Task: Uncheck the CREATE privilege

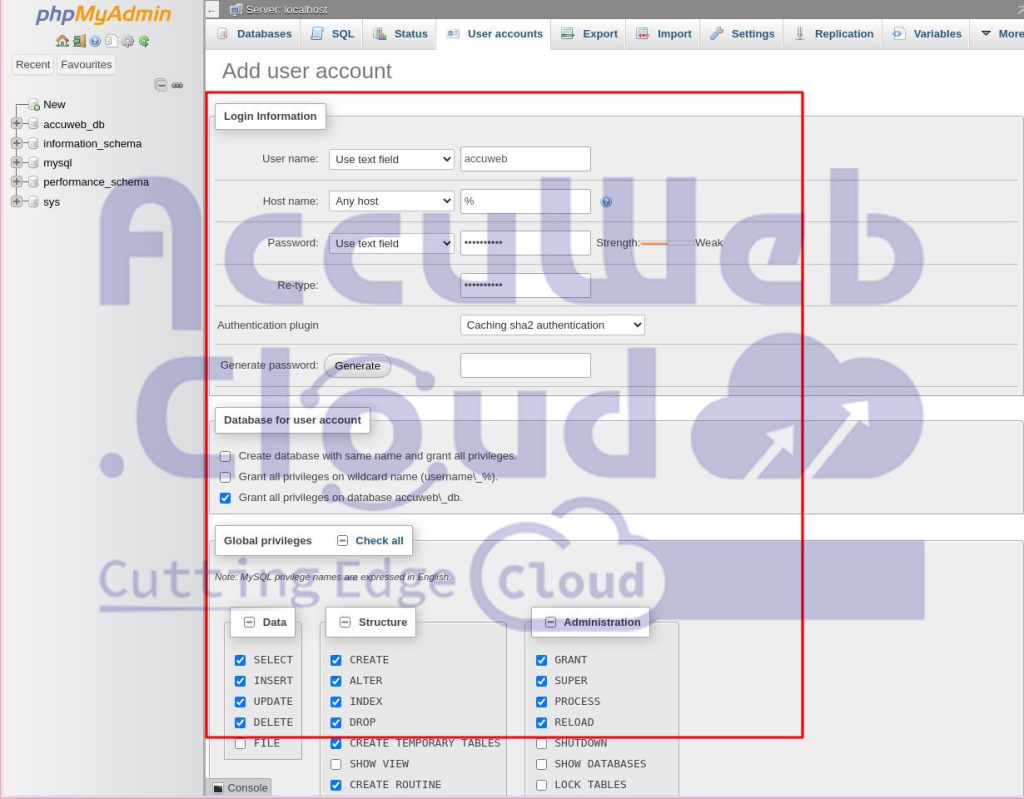Action: (336, 660)
